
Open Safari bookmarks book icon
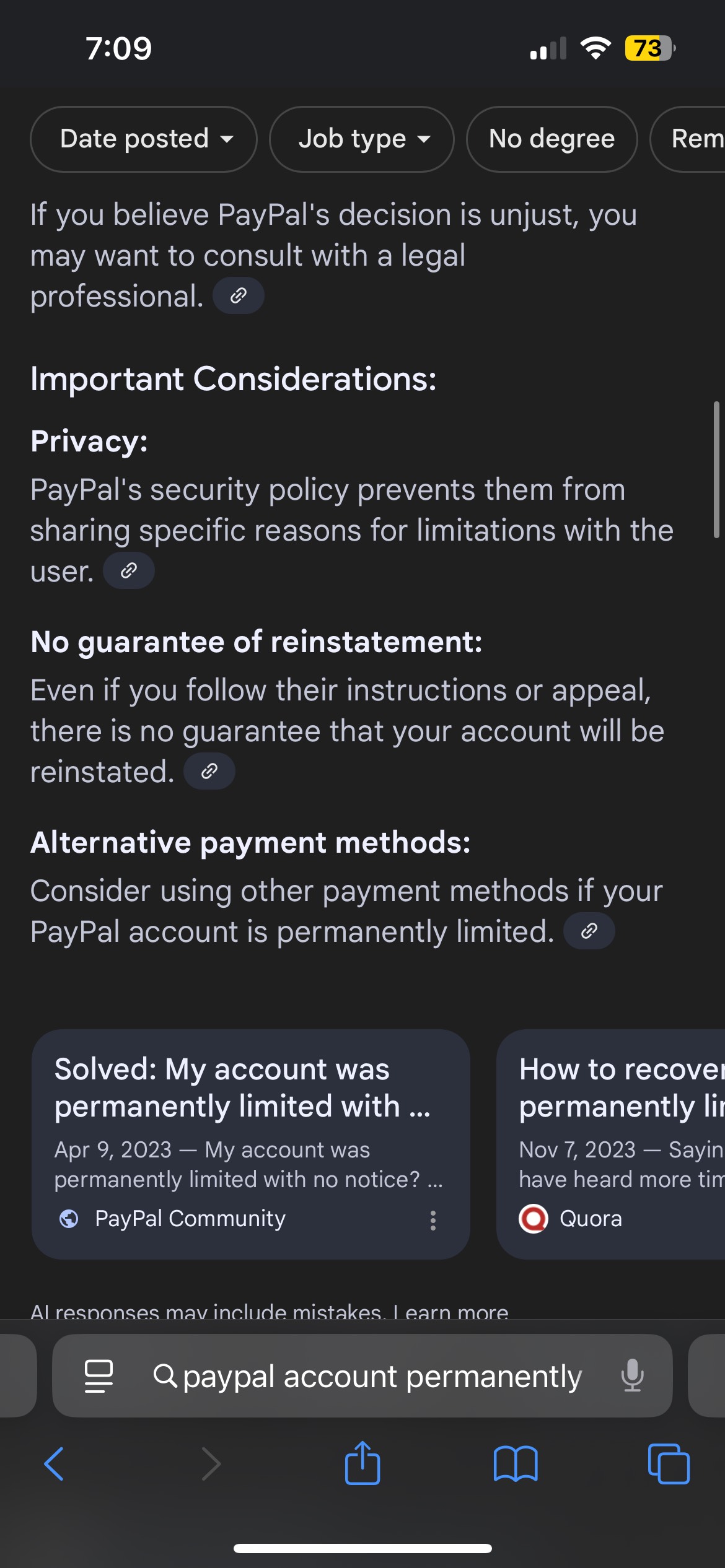pyautogui.click(x=516, y=1464)
